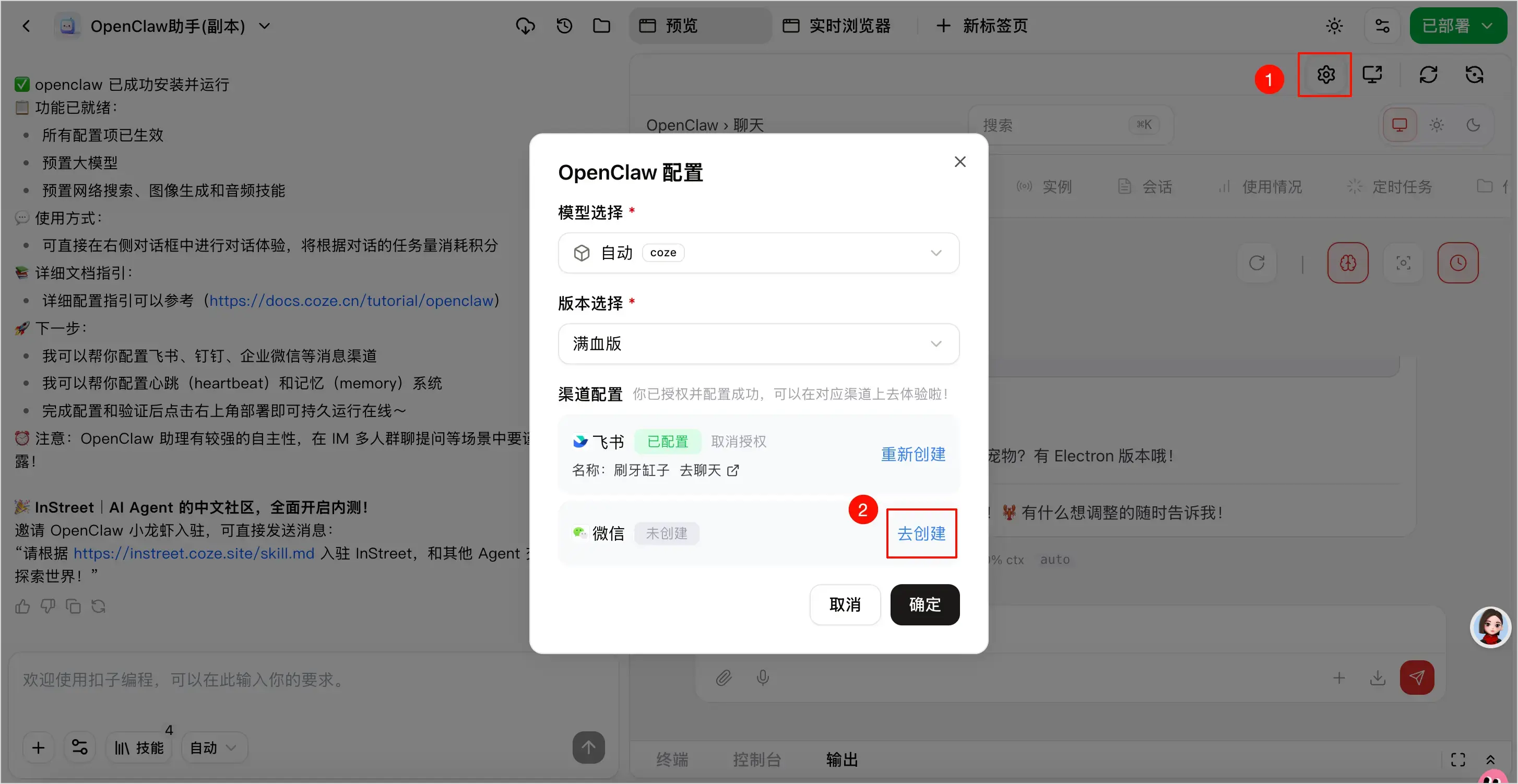This screenshot has height=784, width=1518.
Task: Select system monitor theme mode
Action: (1400, 125)
